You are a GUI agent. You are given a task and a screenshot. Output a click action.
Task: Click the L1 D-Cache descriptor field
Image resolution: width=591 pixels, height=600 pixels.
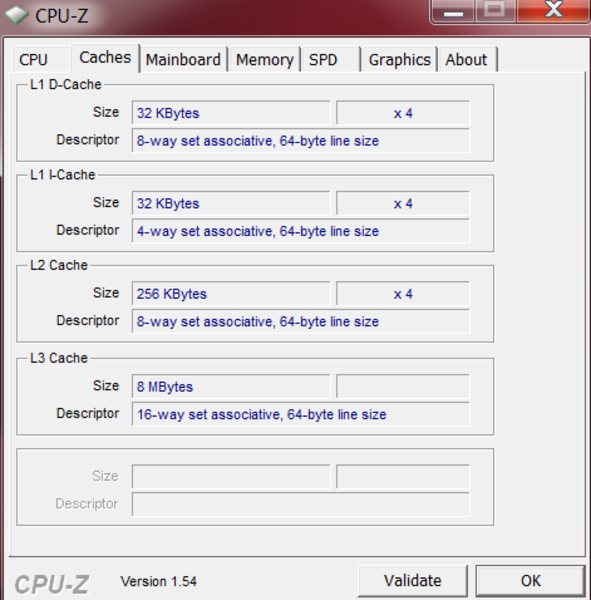pyautogui.click(x=300, y=140)
